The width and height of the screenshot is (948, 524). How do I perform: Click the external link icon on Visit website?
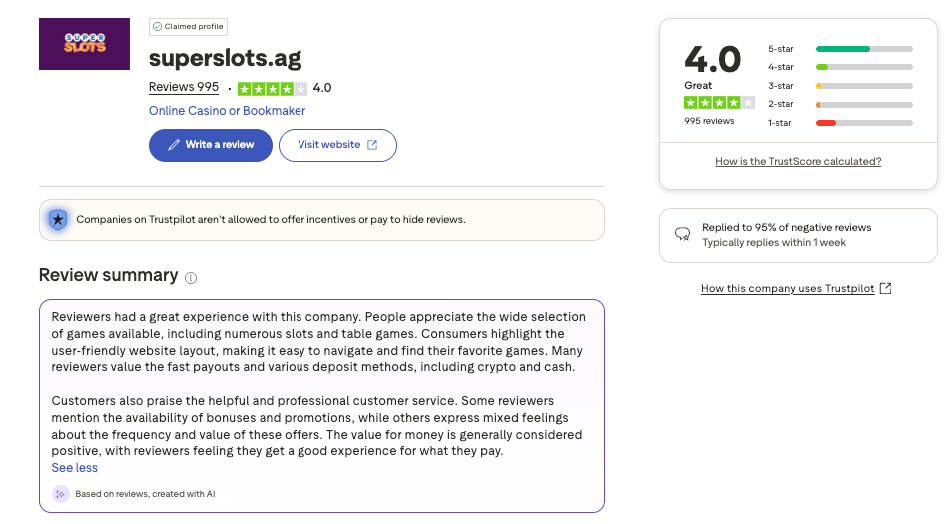(372, 145)
